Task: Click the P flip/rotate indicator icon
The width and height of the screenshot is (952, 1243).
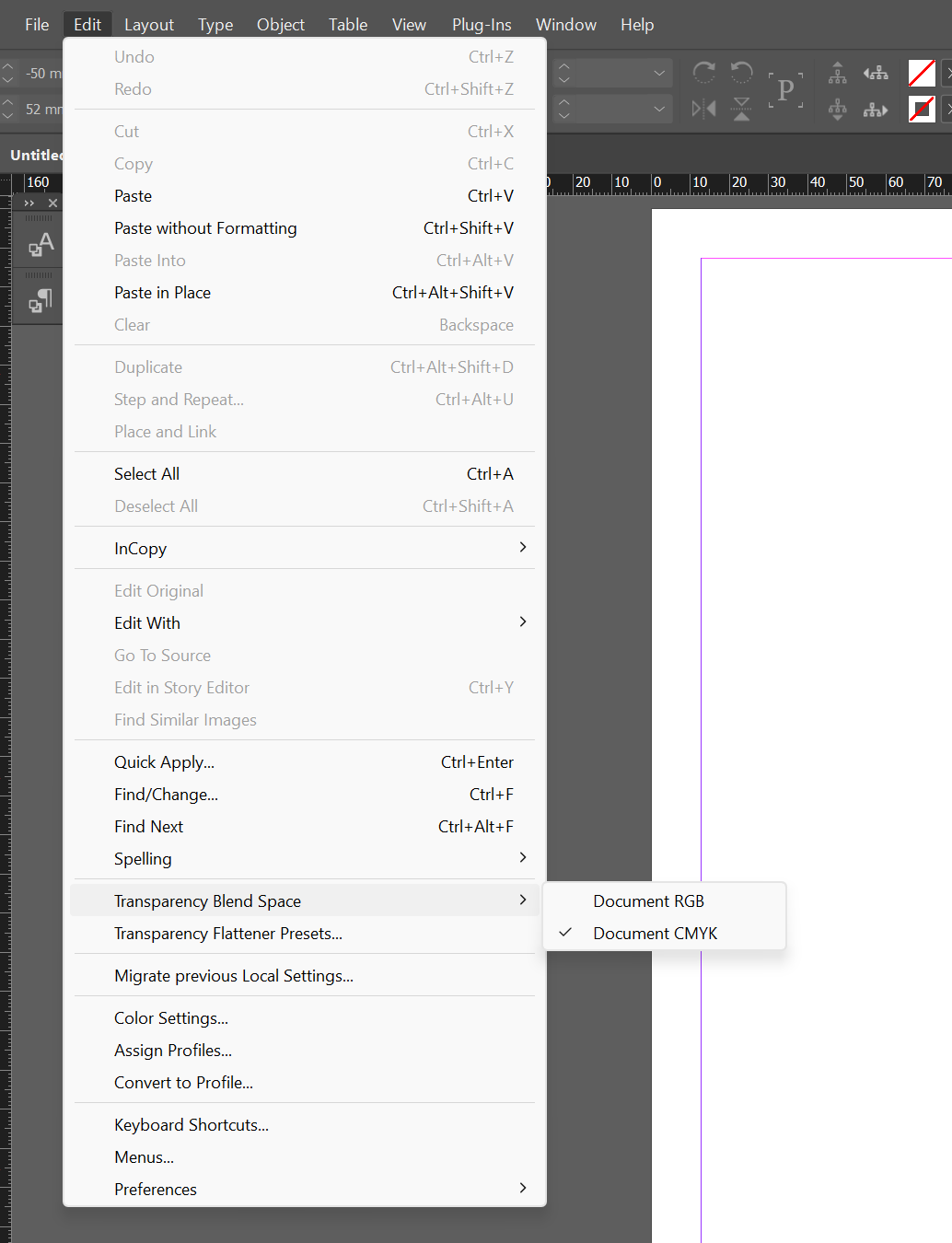Action: 785,90
